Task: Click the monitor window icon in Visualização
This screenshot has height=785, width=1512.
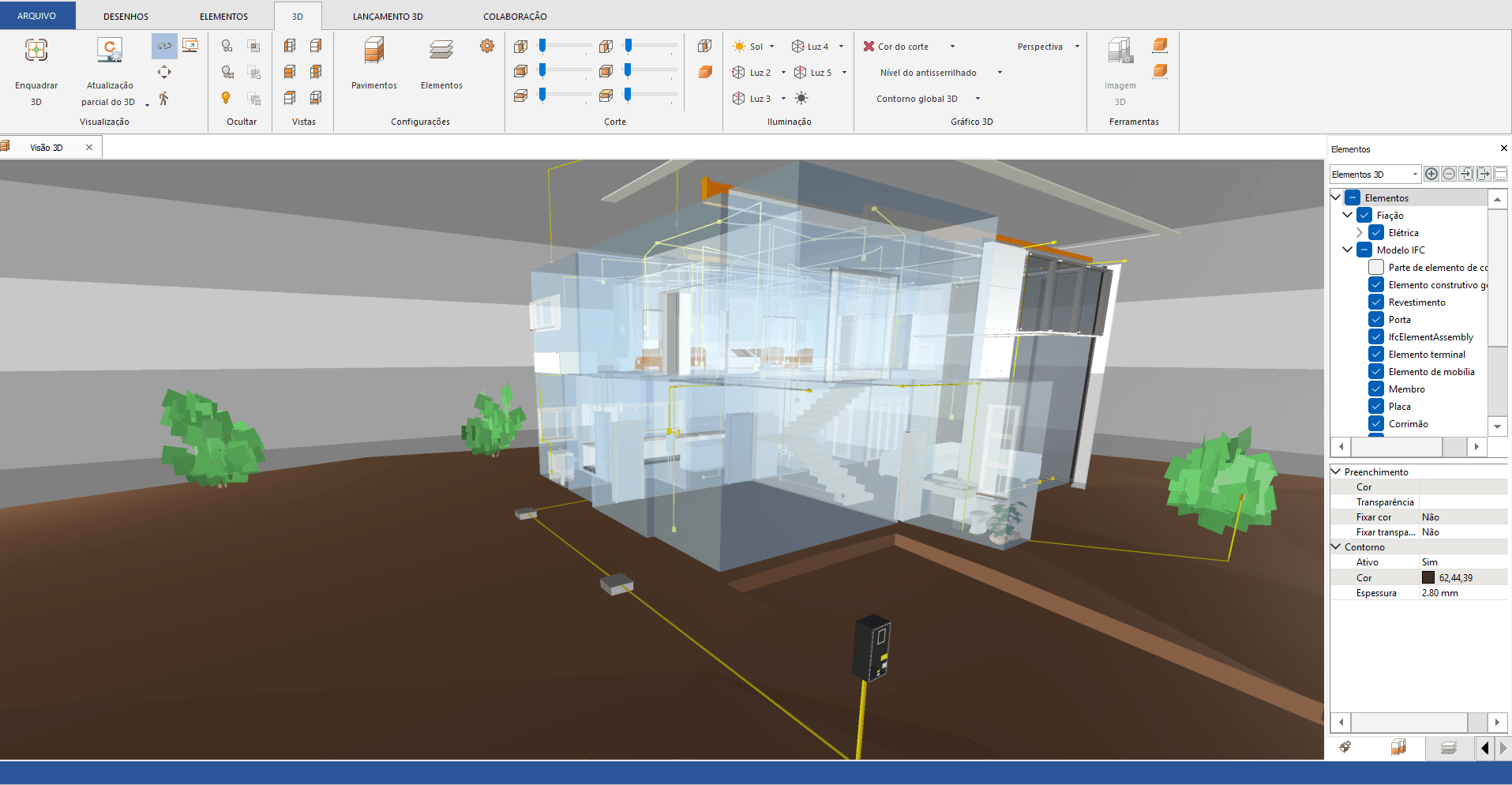Action: 190,46
